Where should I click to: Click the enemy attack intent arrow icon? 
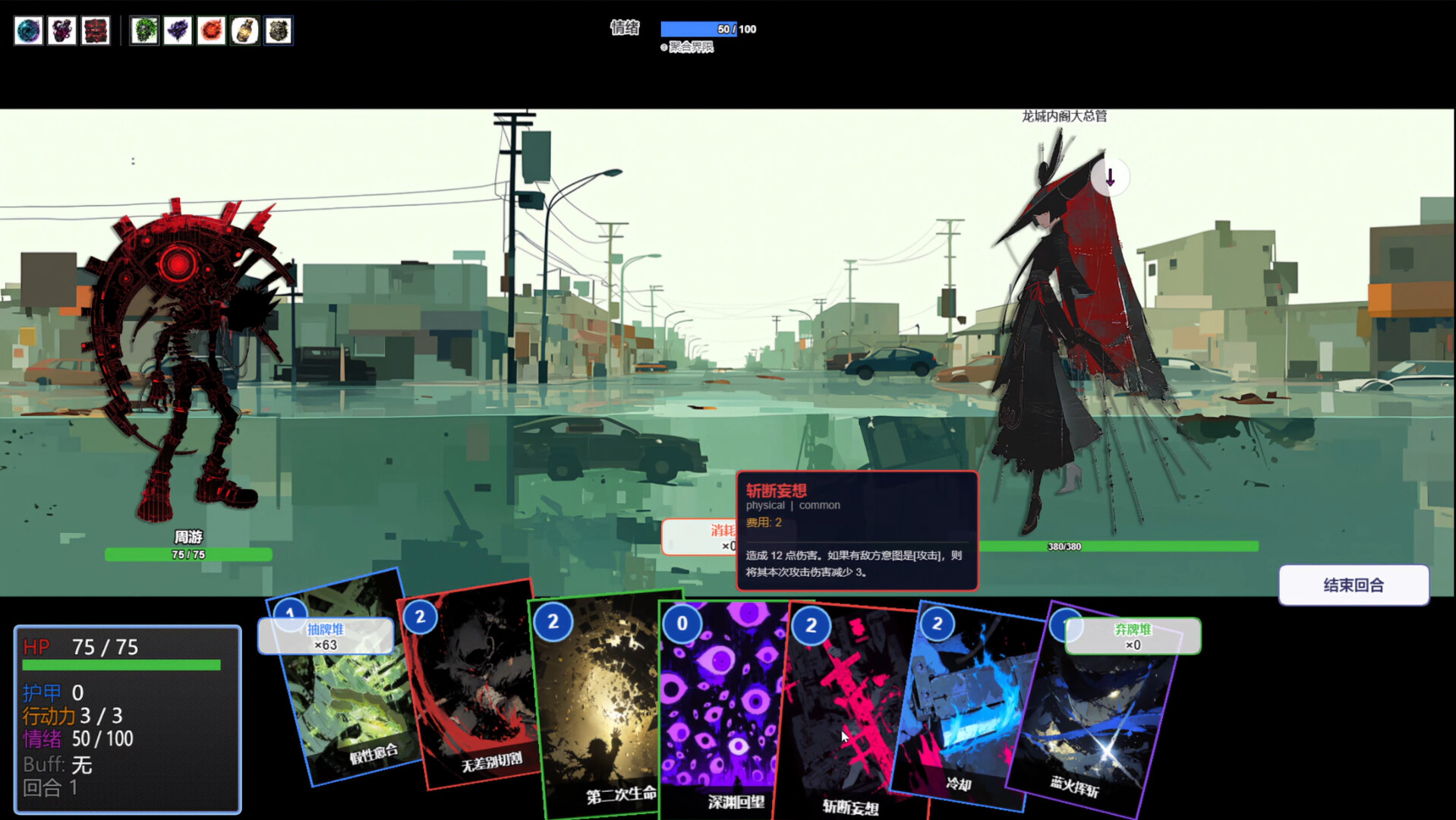coord(1110,178)
